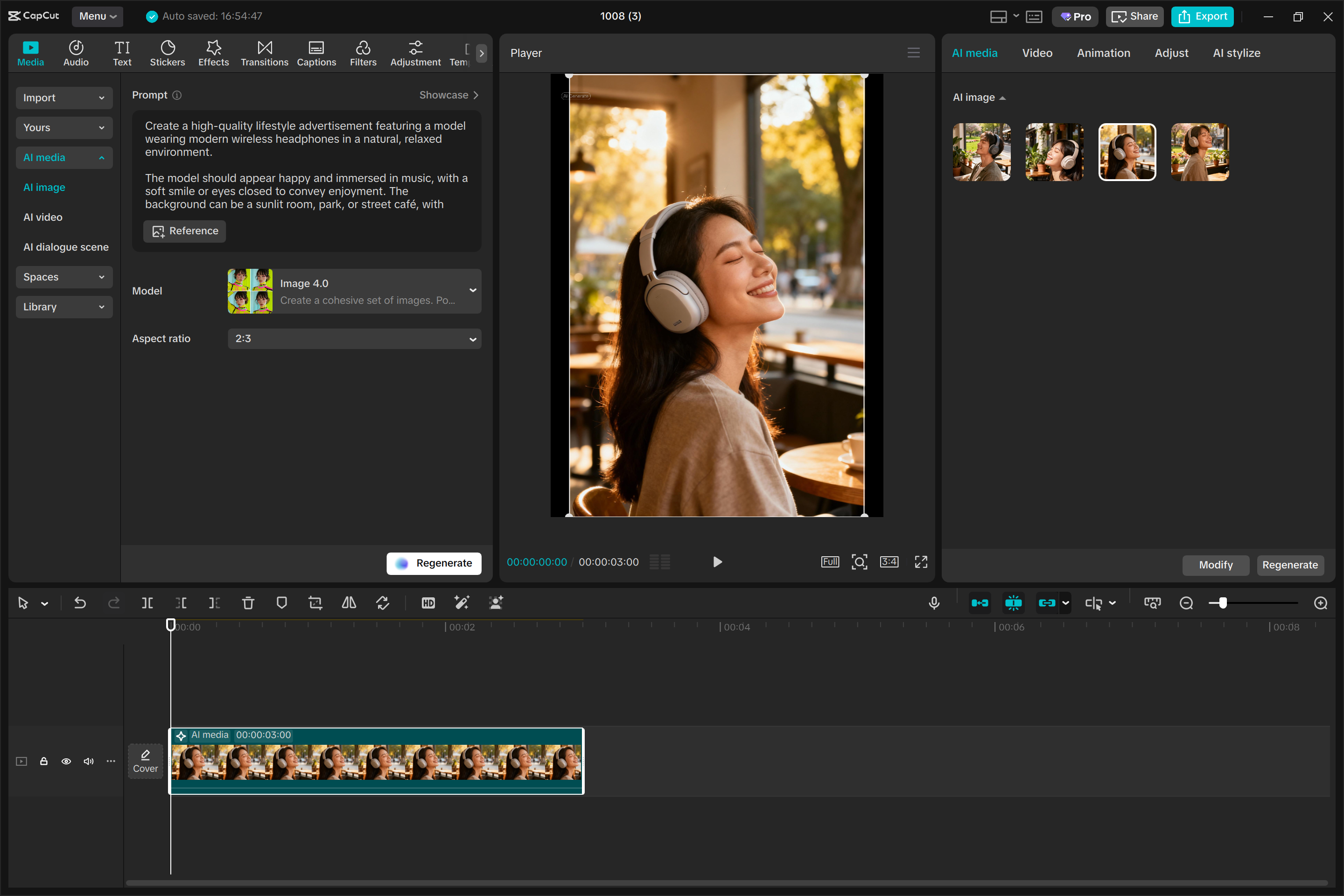Image resolution: width=1344 pixels, height=896 pixels.
Task: Mute the track using the speaker icon
Action: 89,761
